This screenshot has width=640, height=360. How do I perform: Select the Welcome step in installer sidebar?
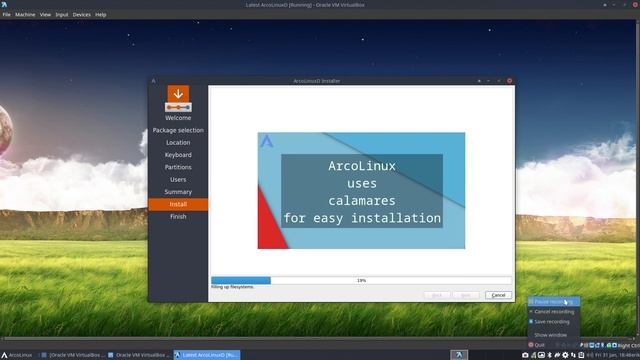178,118
